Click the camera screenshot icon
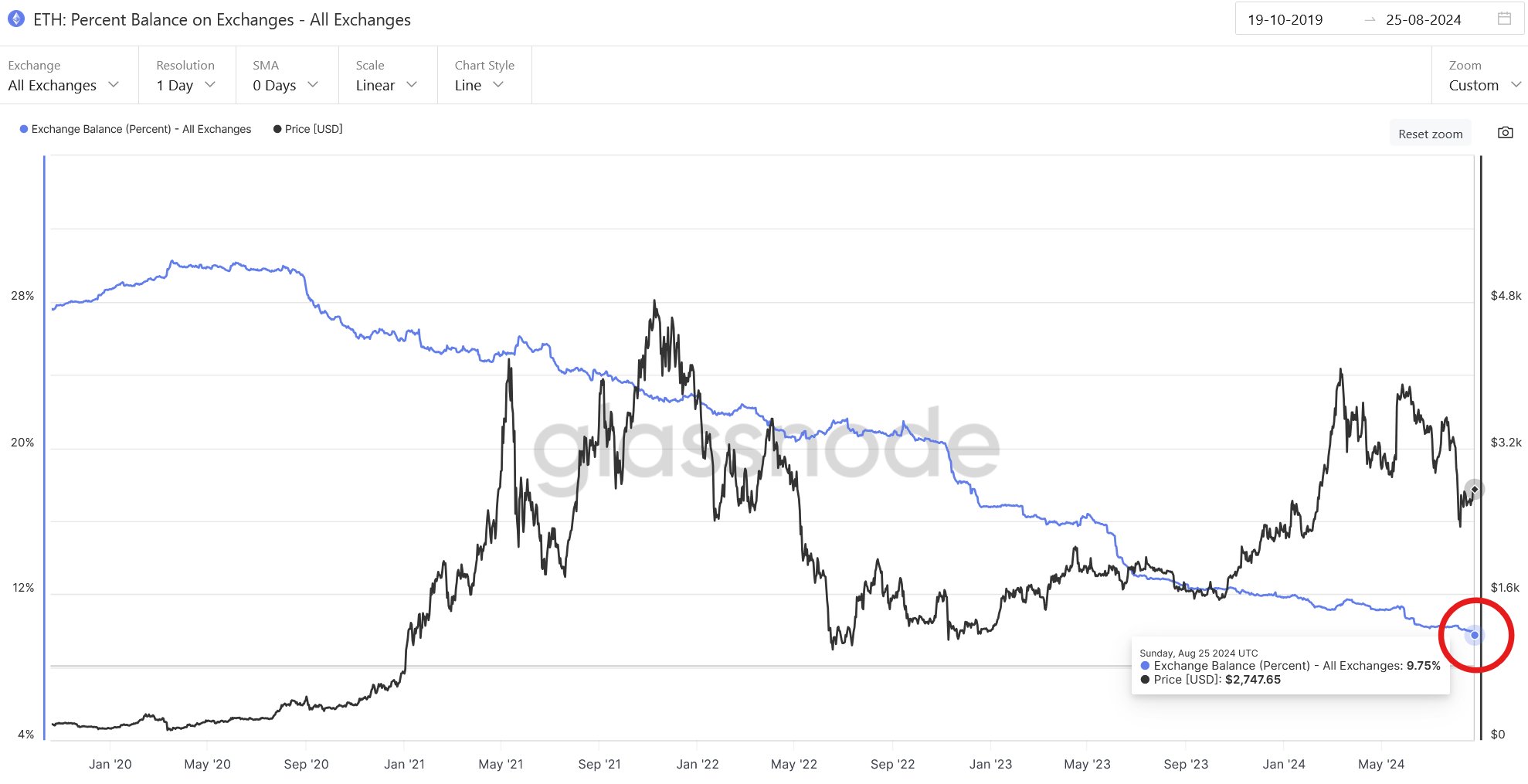1528x784 pixels. (1505, 133)
